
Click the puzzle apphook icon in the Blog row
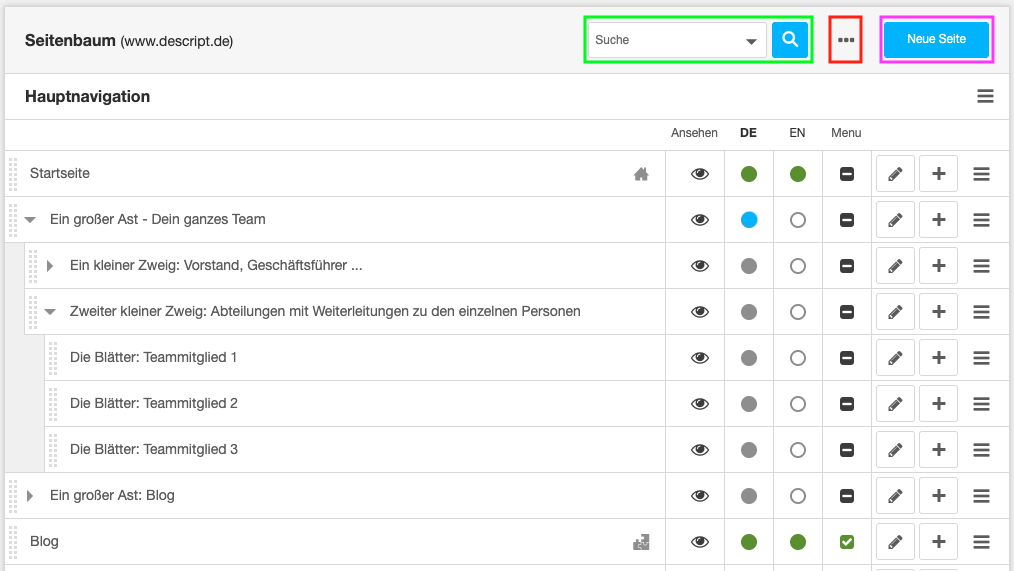(641, 542)
